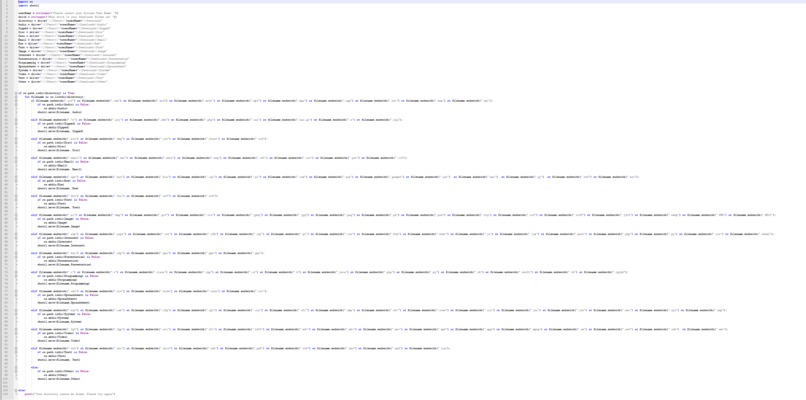
Task: Collapse fold marker beside 'if os.path.isdir(Font) is False'
Action: 16,199
